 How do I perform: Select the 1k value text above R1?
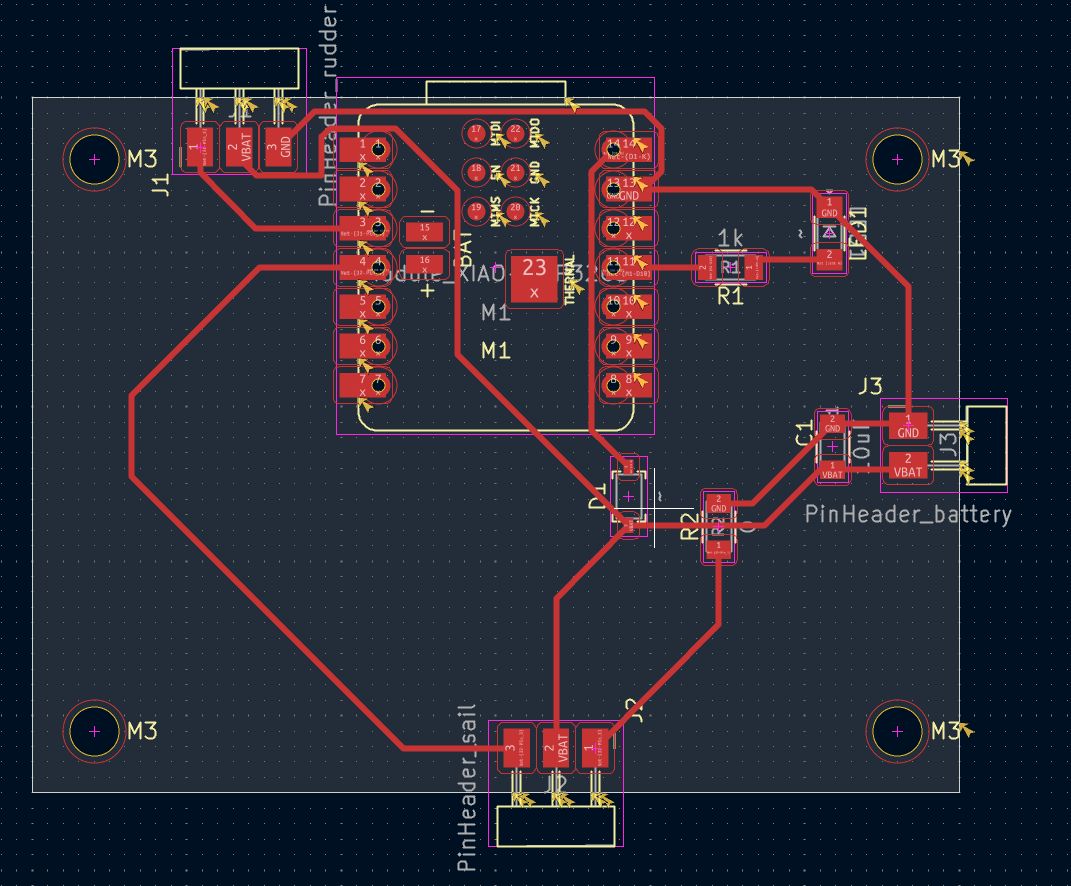(x=730, y=238)
